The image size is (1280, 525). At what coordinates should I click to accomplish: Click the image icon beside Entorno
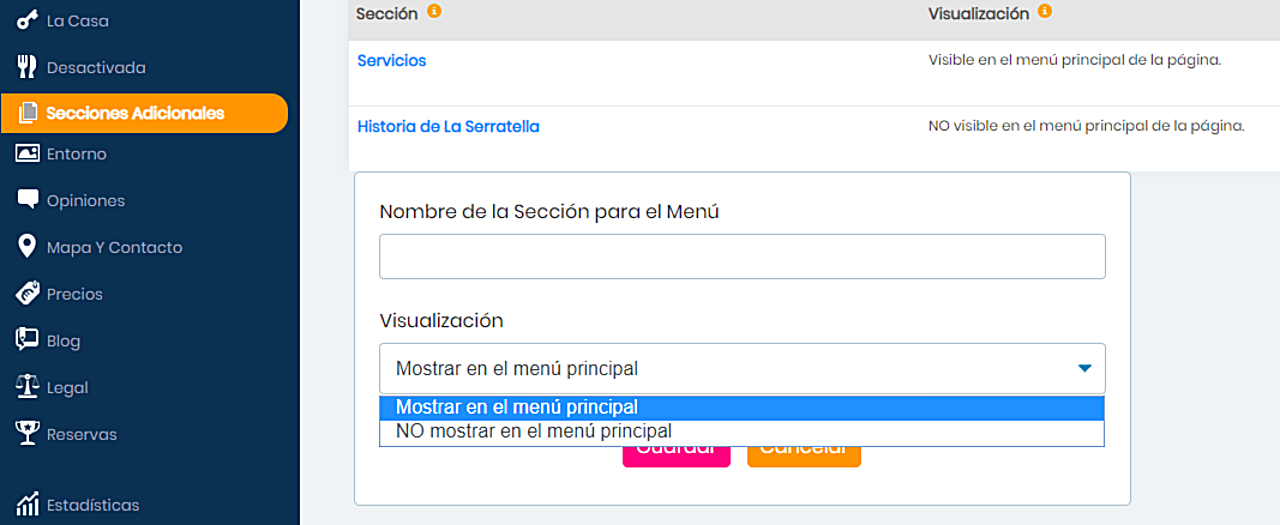[28, 154]
